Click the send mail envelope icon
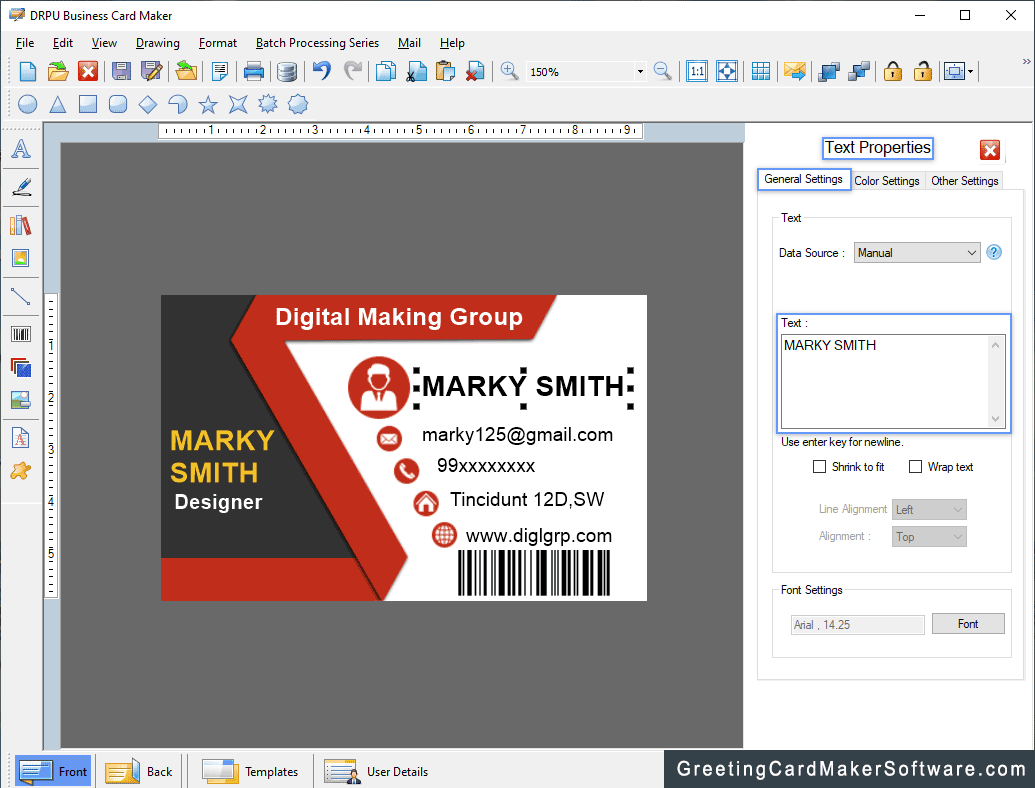 795,71
